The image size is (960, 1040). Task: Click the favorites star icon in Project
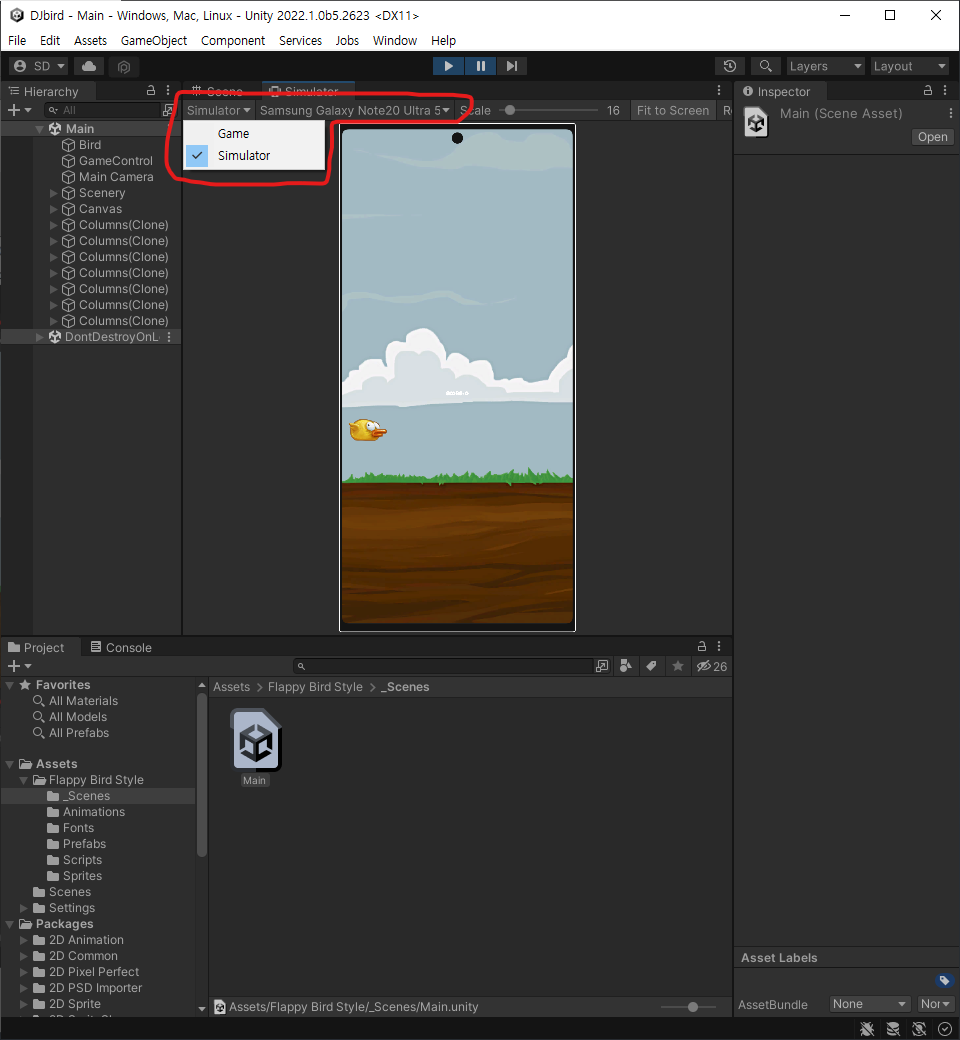pos(677,666)
